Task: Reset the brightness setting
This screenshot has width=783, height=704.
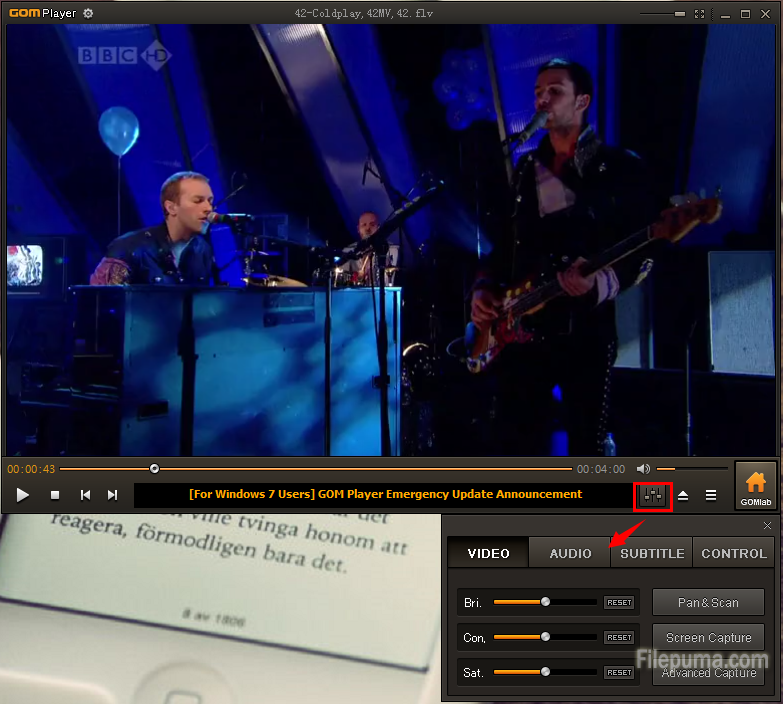Action: [619, 603]
